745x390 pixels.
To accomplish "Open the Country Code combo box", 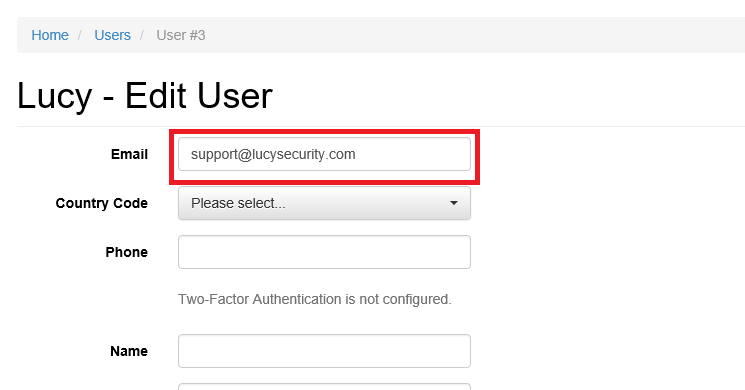I will [324, 203].
